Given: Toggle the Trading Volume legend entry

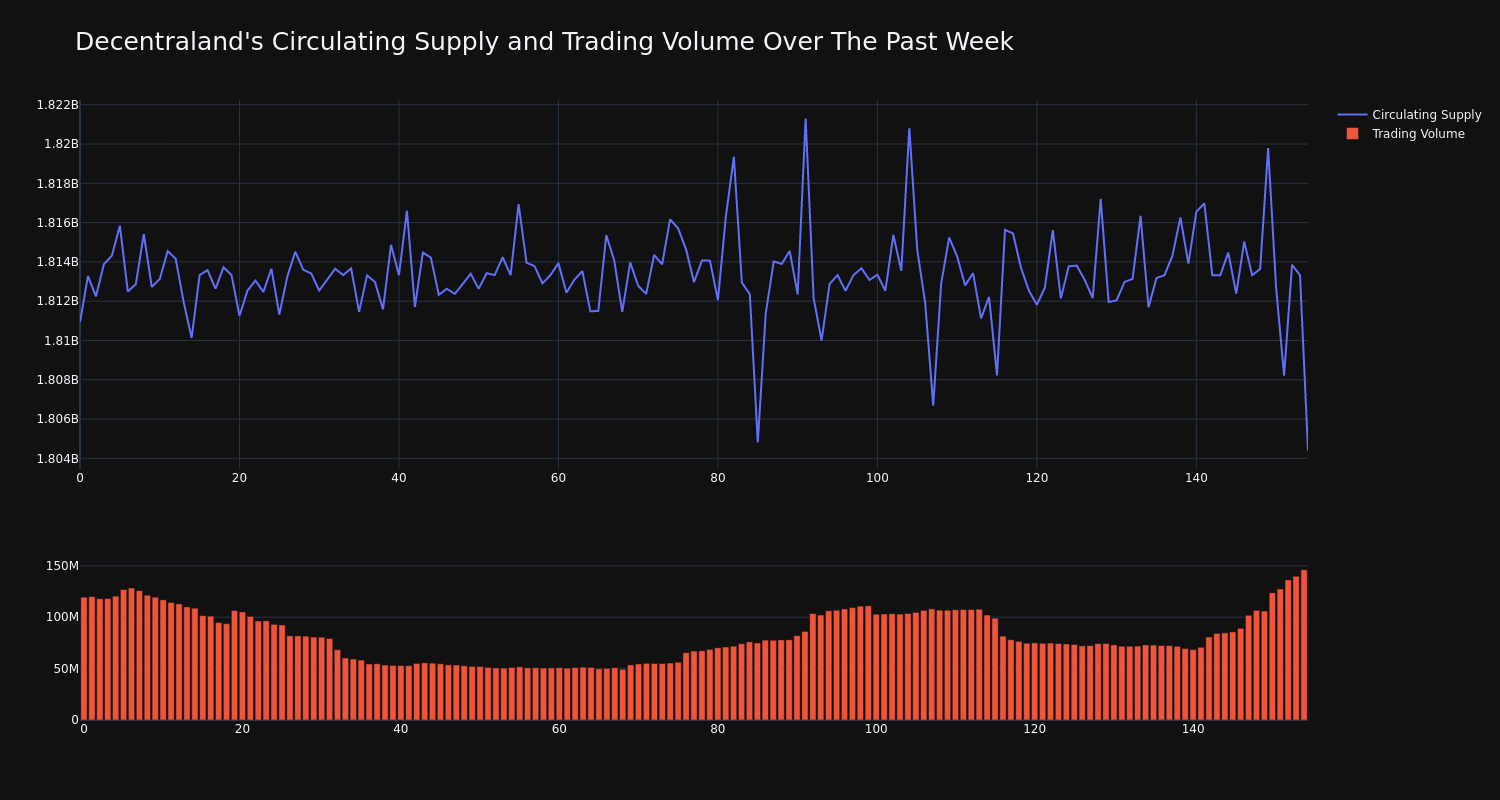Looking at the screenshot, I should click(x=1405, y=134).
